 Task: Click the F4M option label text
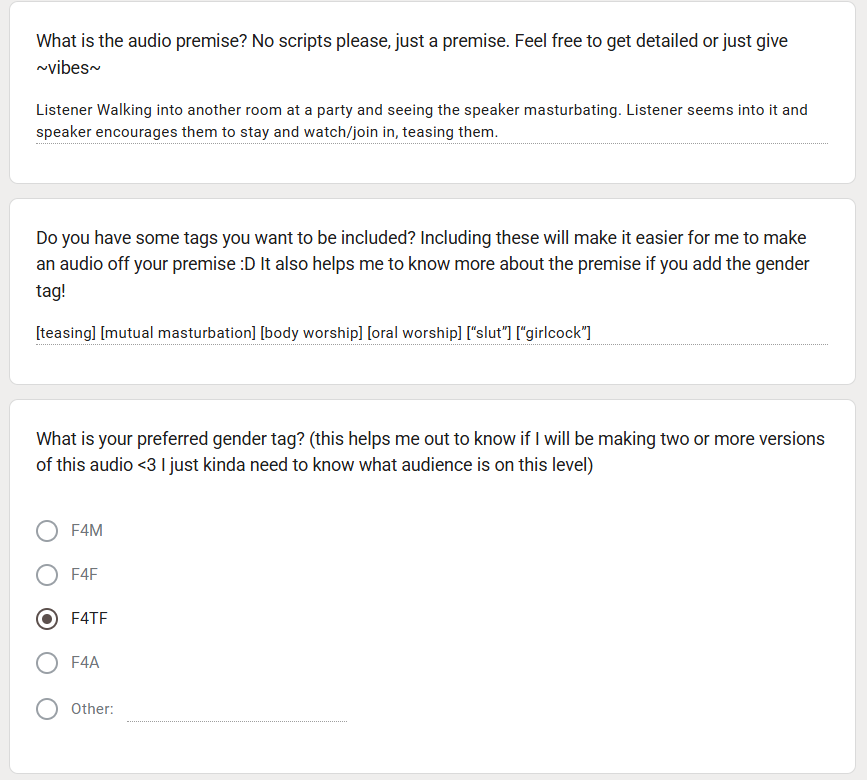pyautogui.click(x=87, y=531)
